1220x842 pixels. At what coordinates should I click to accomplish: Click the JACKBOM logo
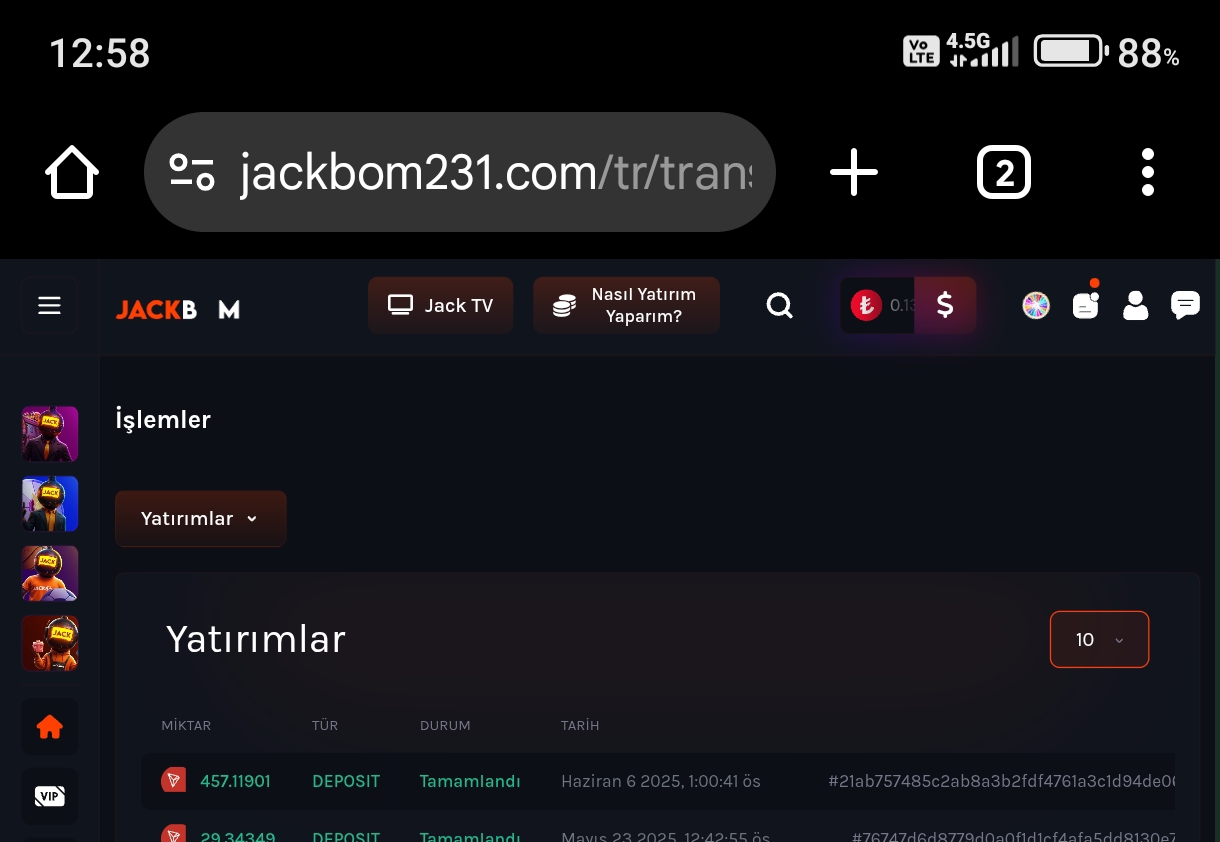178,310
